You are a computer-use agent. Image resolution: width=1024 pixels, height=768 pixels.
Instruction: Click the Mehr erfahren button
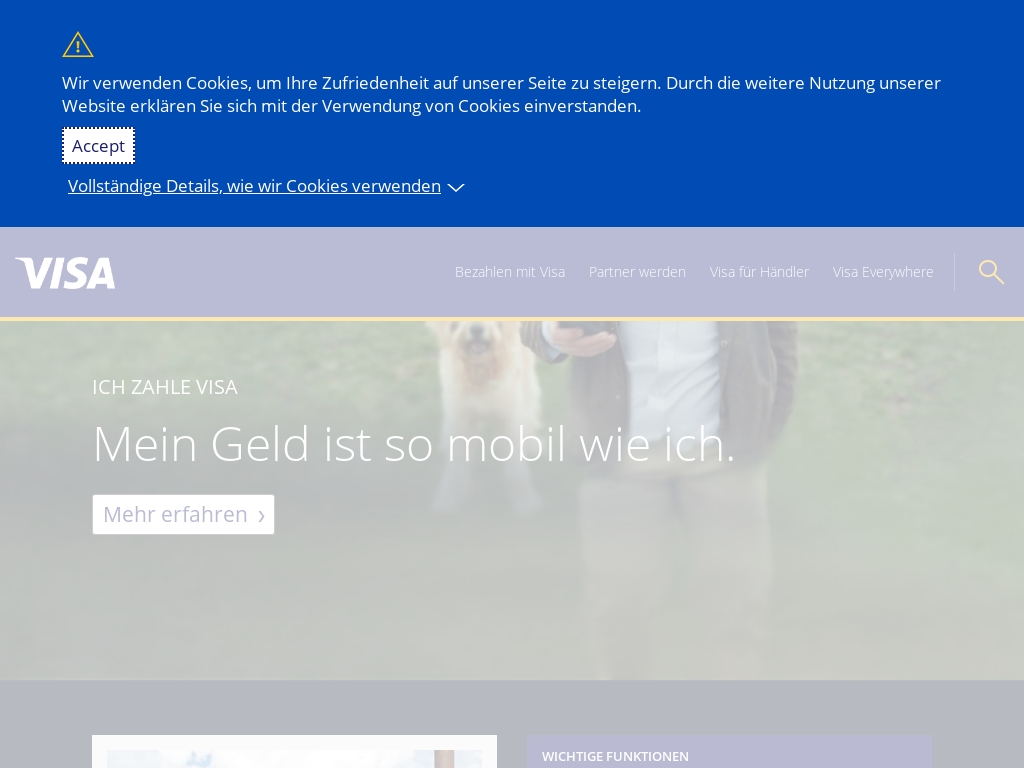tap(184, 515)
